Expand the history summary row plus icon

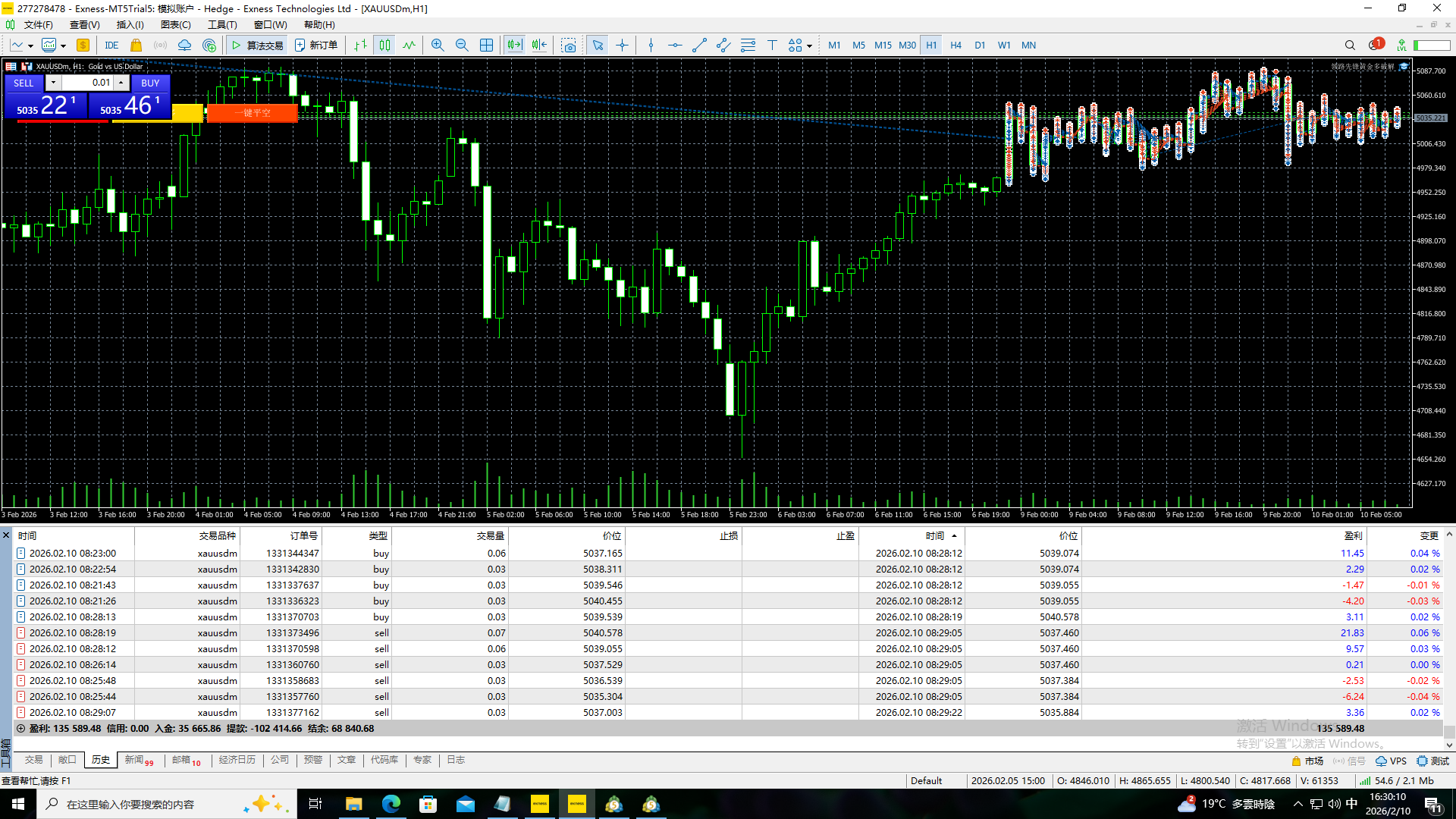coord(20,729)
